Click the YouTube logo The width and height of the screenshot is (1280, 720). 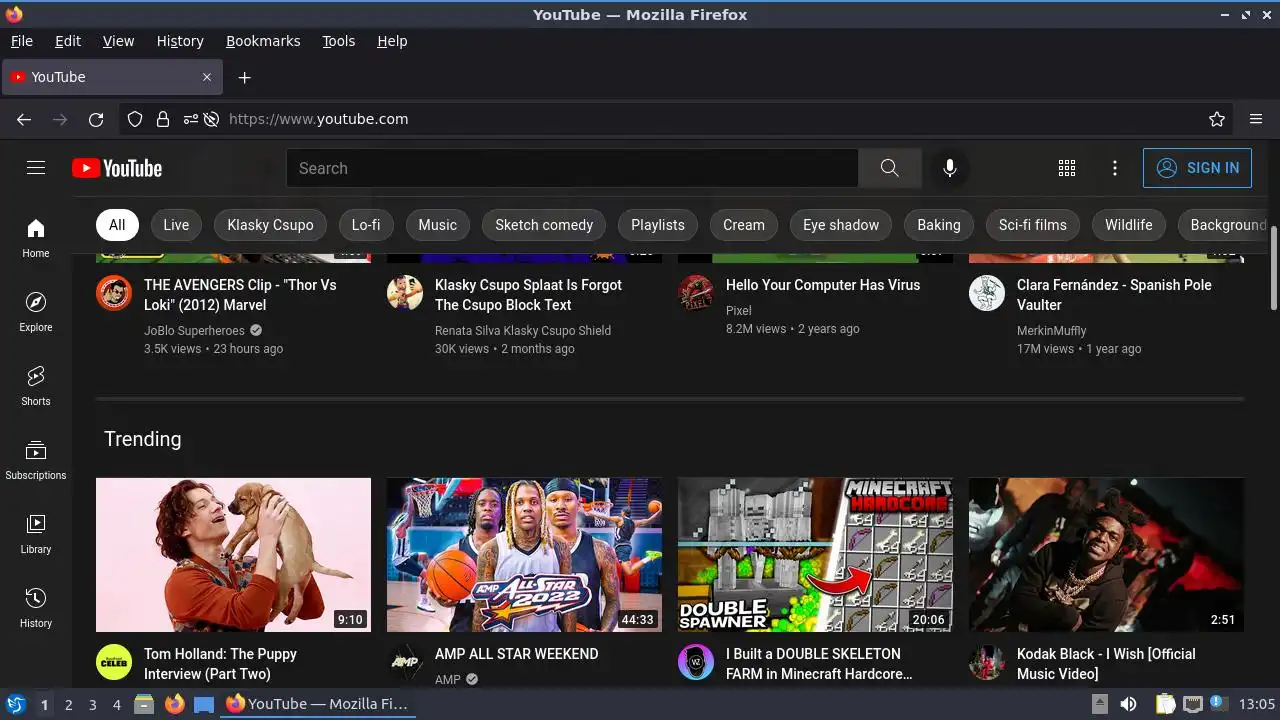coord(117,168)
